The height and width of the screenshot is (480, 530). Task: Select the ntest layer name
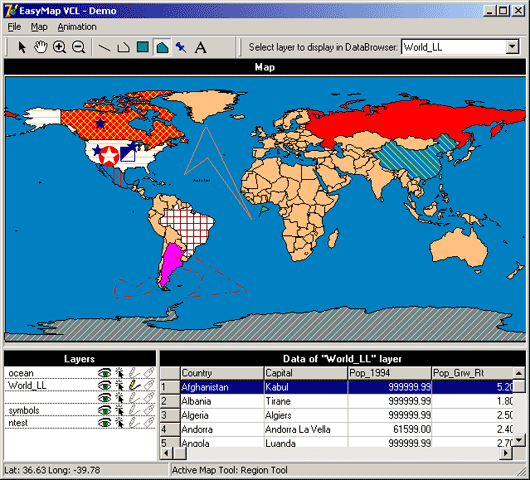(18, 423)
